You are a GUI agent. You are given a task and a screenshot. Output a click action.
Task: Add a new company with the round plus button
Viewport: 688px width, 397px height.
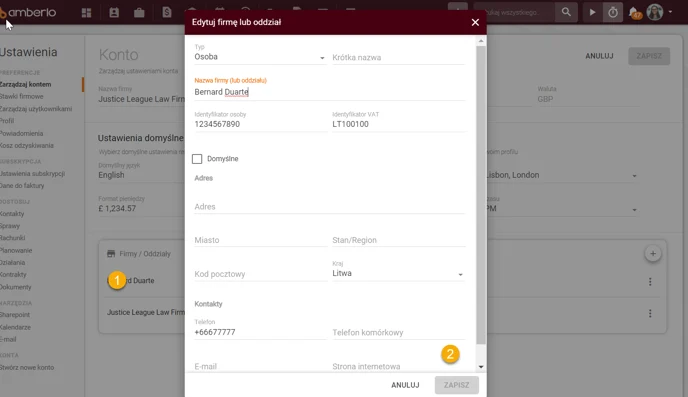[x=653, y=254]
